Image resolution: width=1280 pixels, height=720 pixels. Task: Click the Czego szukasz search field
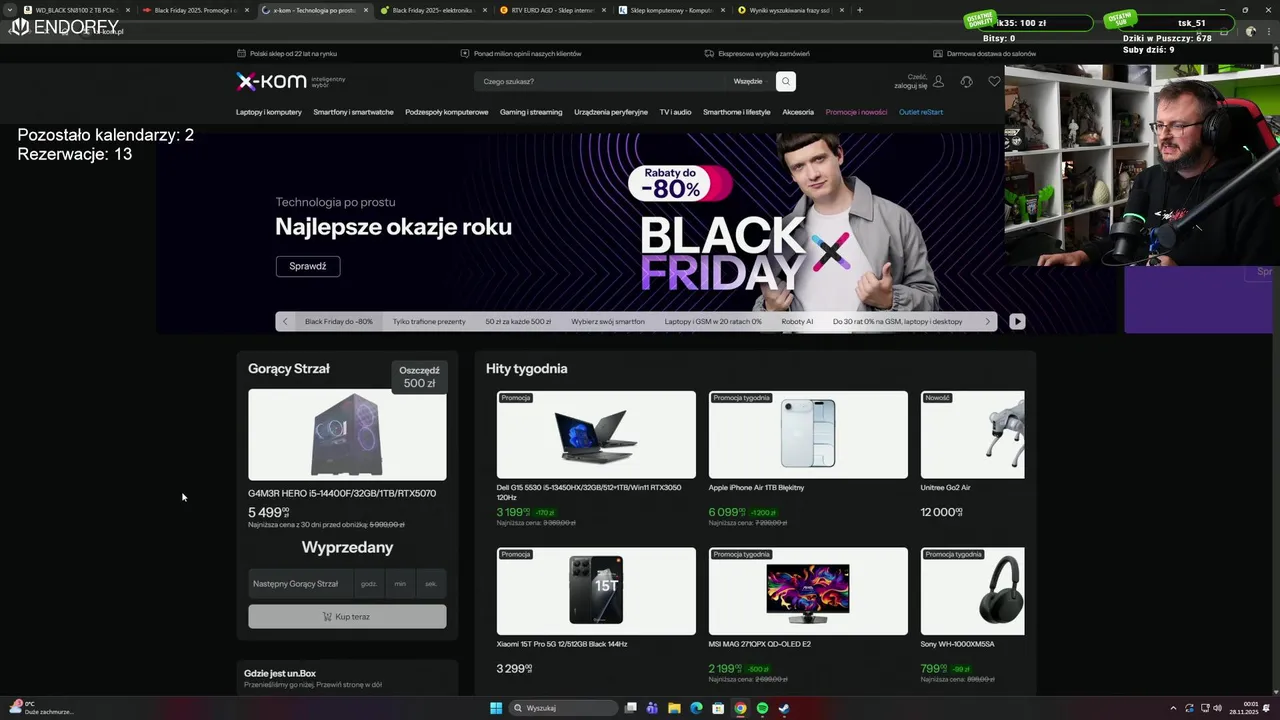600,81
